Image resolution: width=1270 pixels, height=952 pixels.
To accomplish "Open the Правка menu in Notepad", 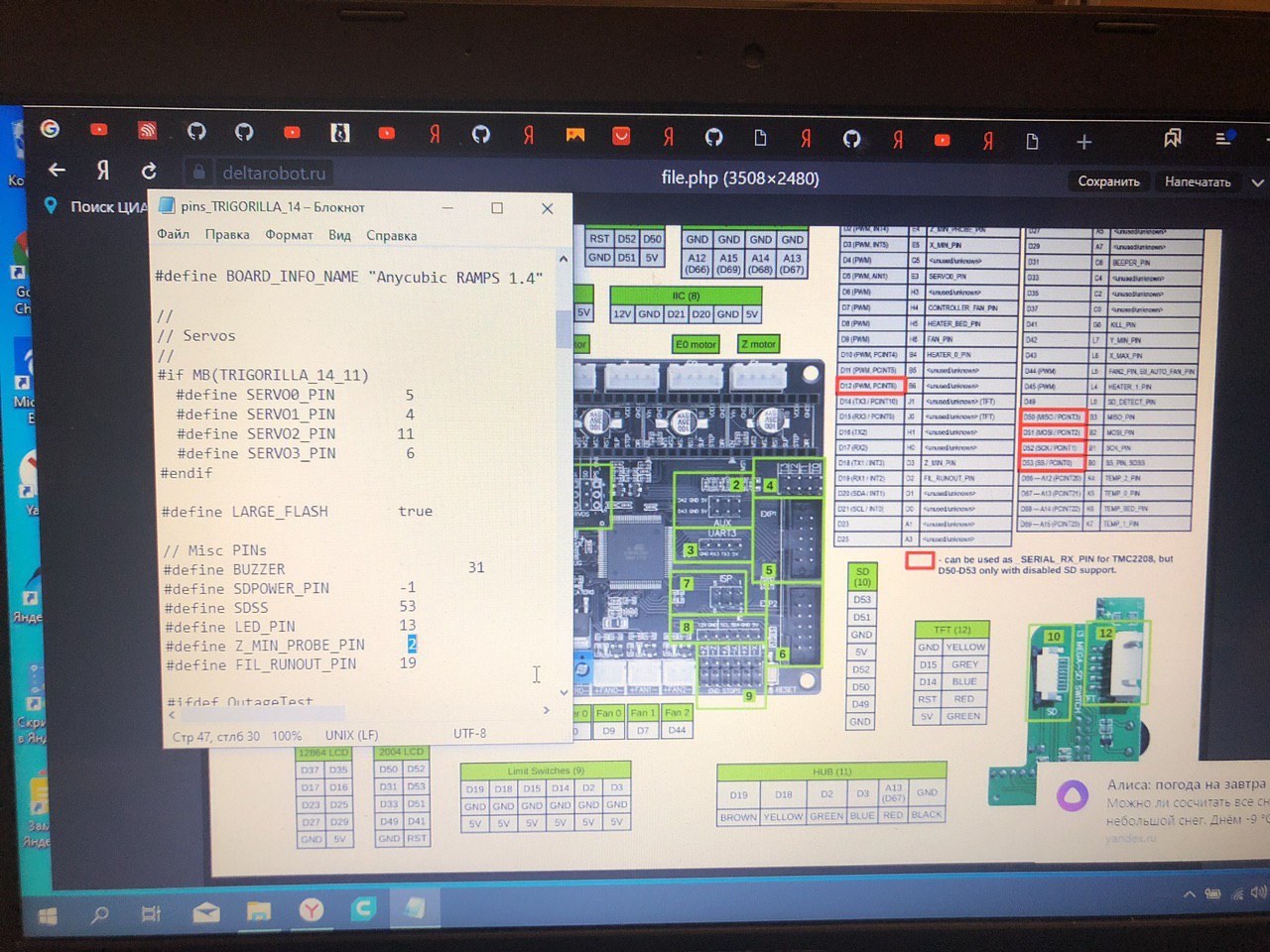I will [x=227, y=235].
